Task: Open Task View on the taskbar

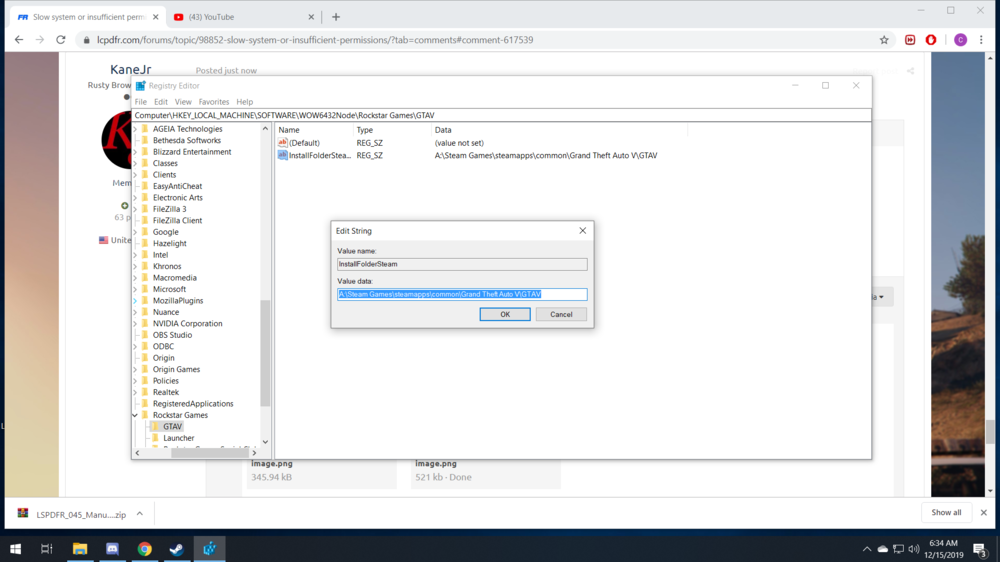Action: pyautogui.click(x=47, y=549)
